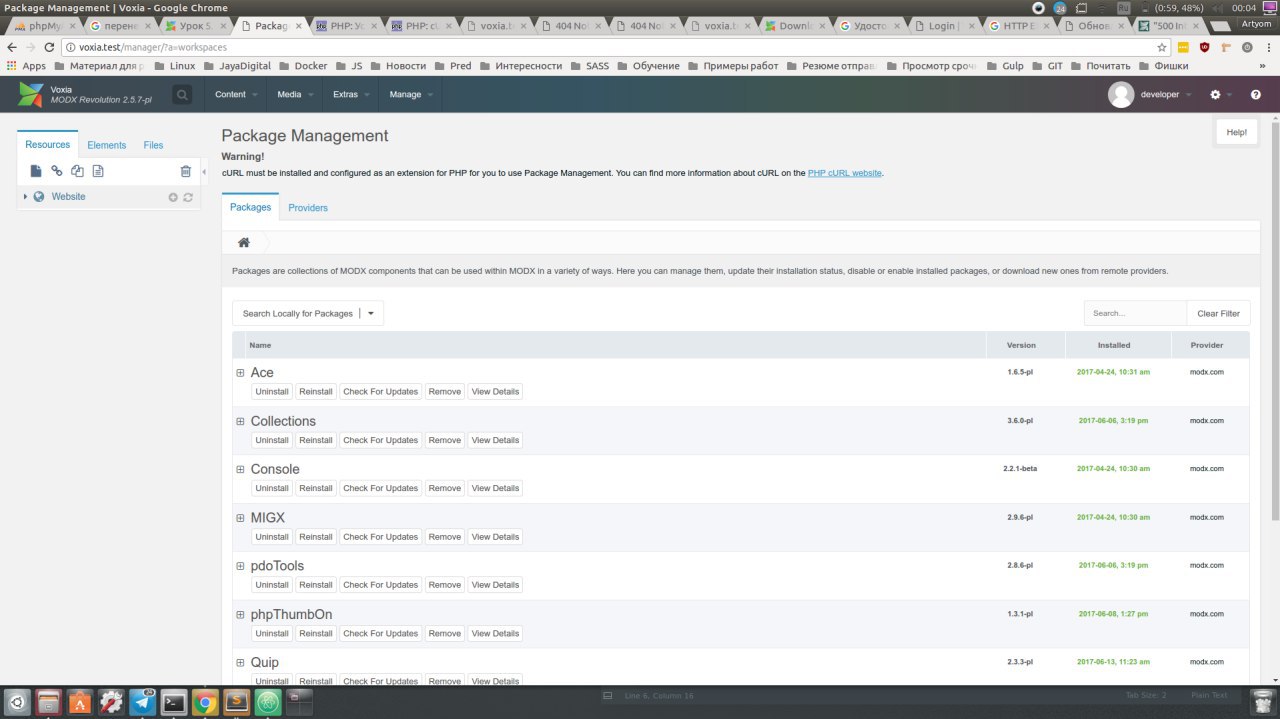Click the browser back arrow
This screenshot has width=1280, height=719.
pyautogui.click(x=11, y=47)
